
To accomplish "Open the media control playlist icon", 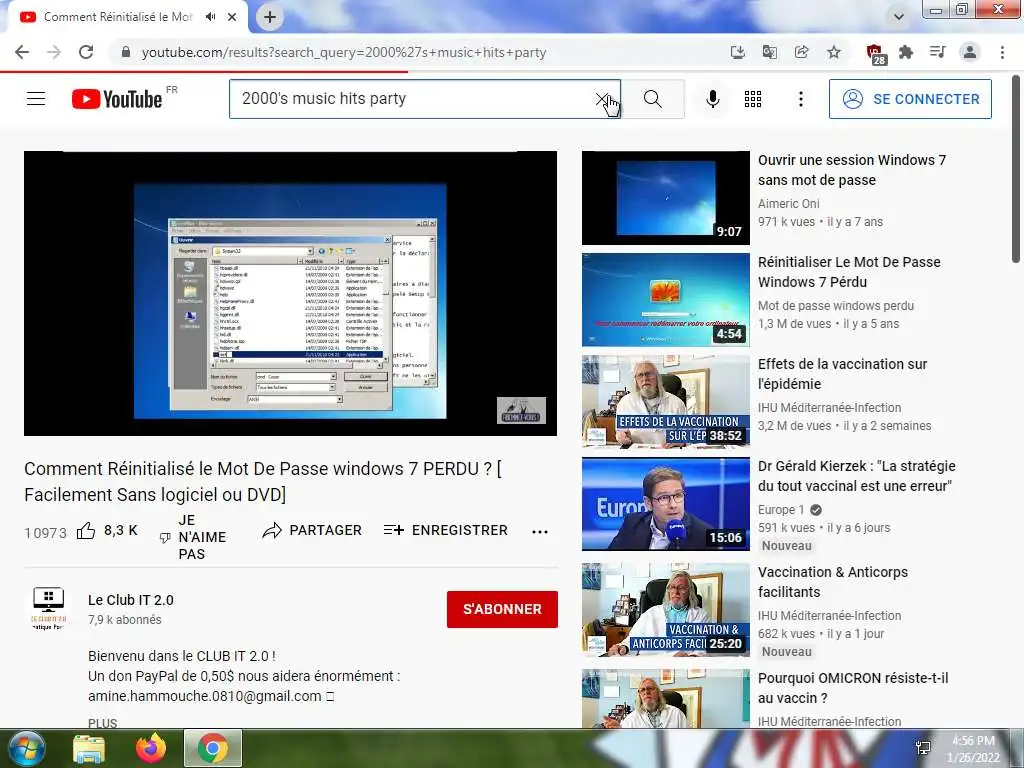I will 937,52.
